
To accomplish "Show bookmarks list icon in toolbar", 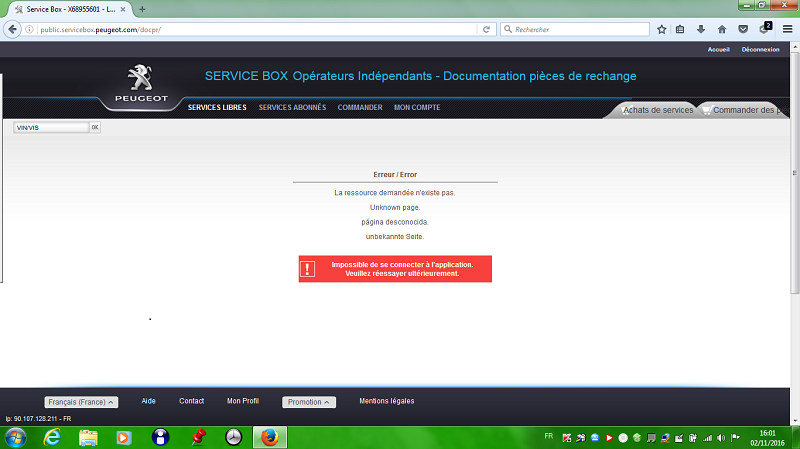I will 680,30.
